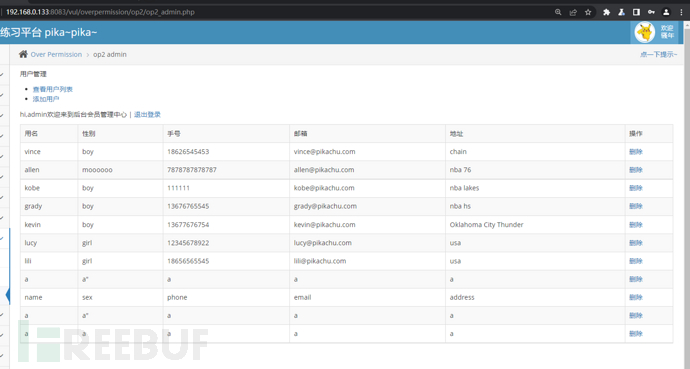Open the password key icon
Screen dimensions: 690x369
tap(651, 12)
